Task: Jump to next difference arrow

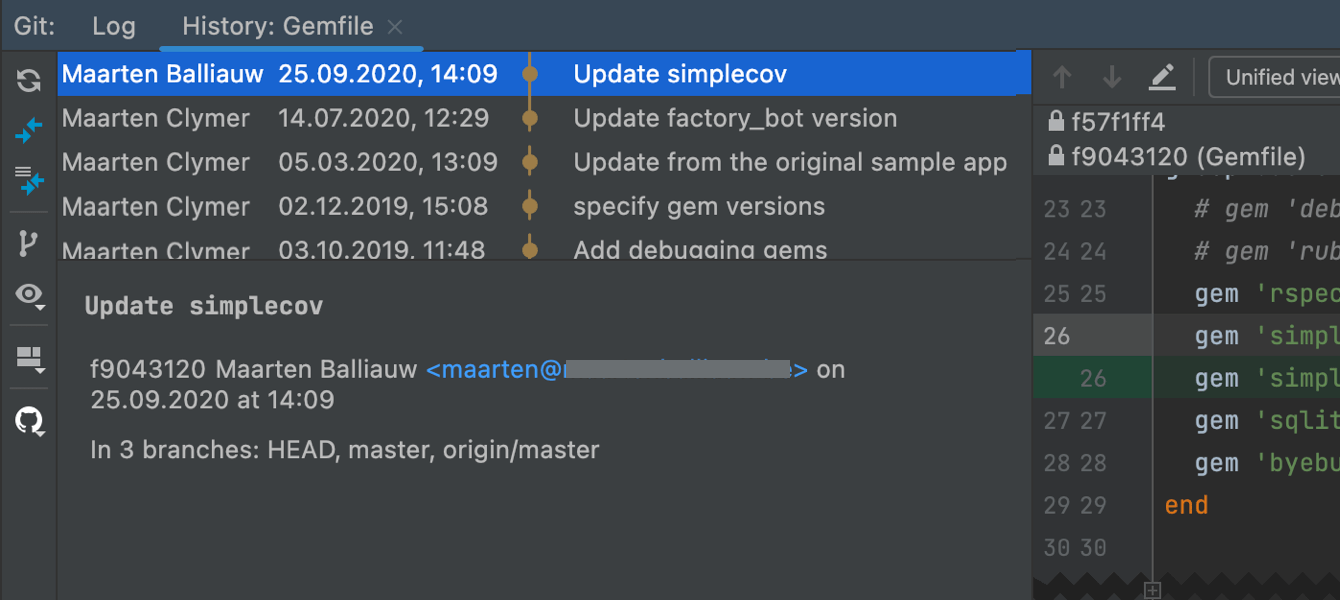Action: point(1111,77)
